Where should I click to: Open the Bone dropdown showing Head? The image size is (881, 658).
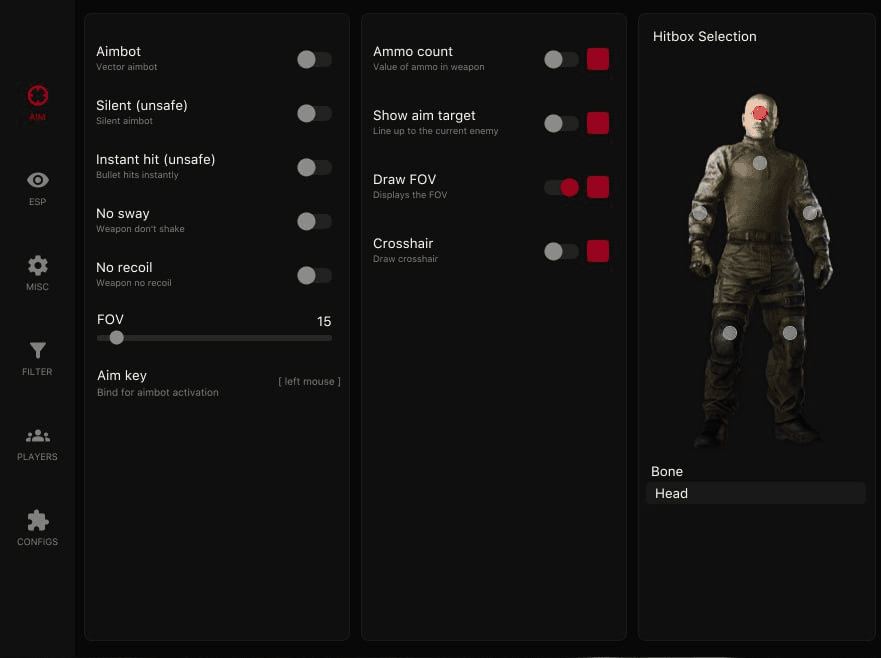(x=755, y=493)
